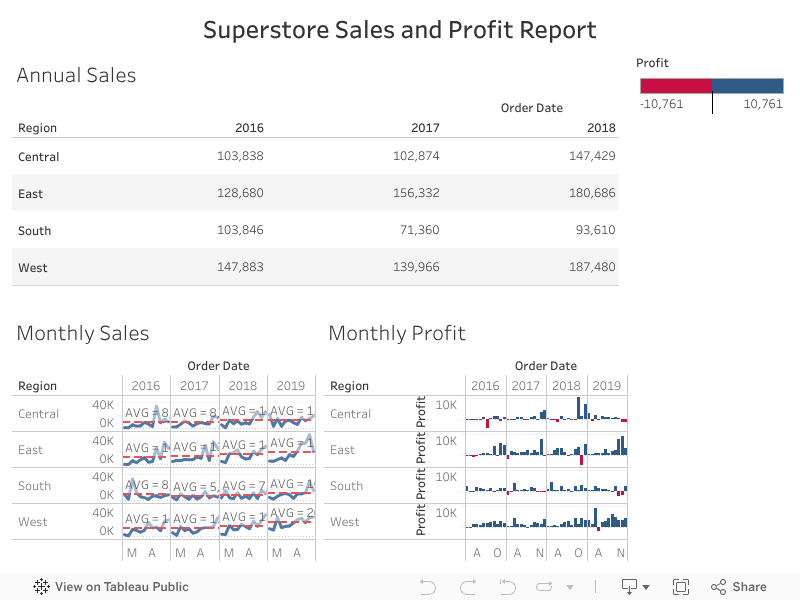Click the 2019 header in Monthly Profit

606,386
